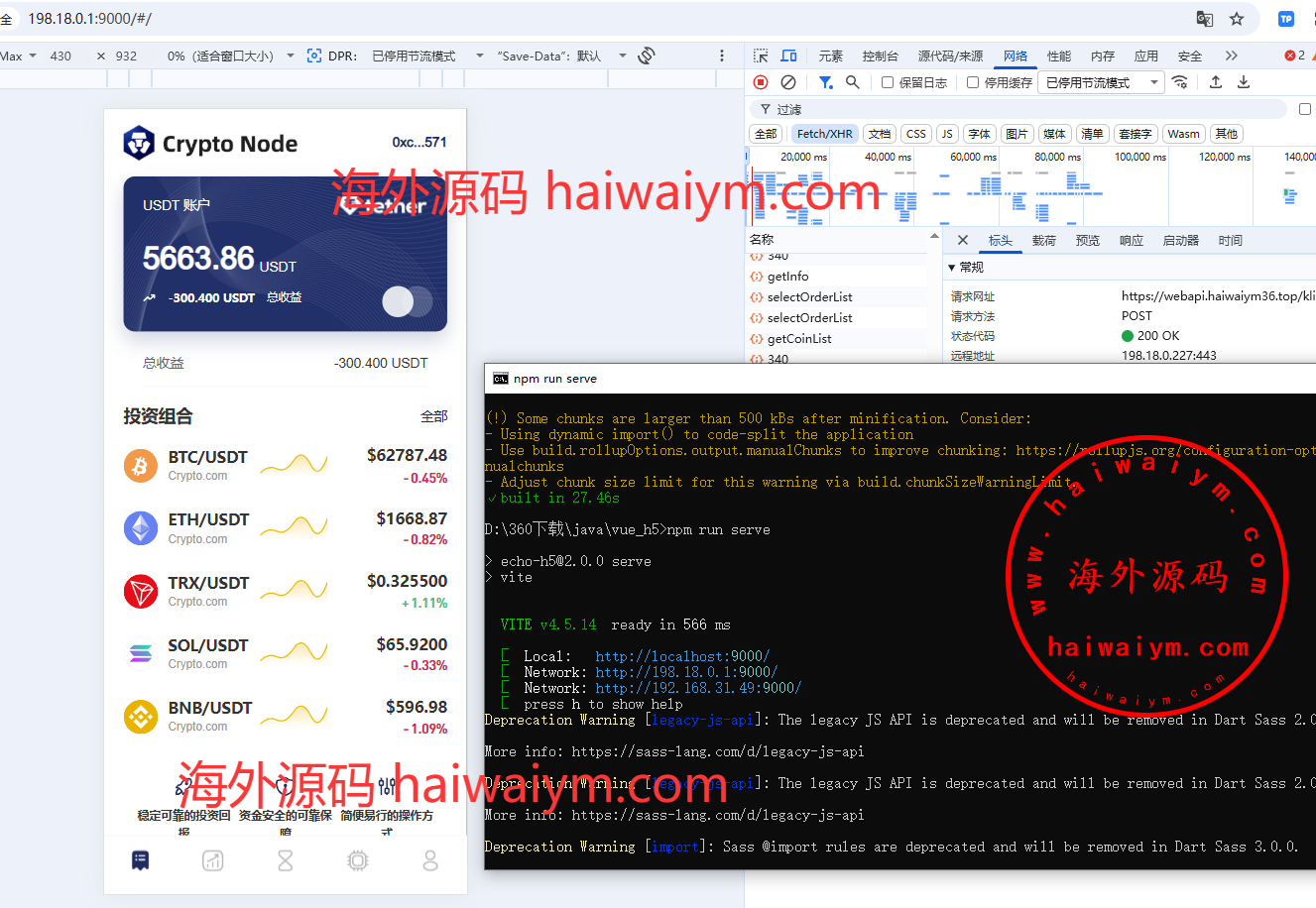The width and height of the screenshot is (1316, 908).
Task: Open the hourglass tab in app footer
Action: (x=286, y=860)
